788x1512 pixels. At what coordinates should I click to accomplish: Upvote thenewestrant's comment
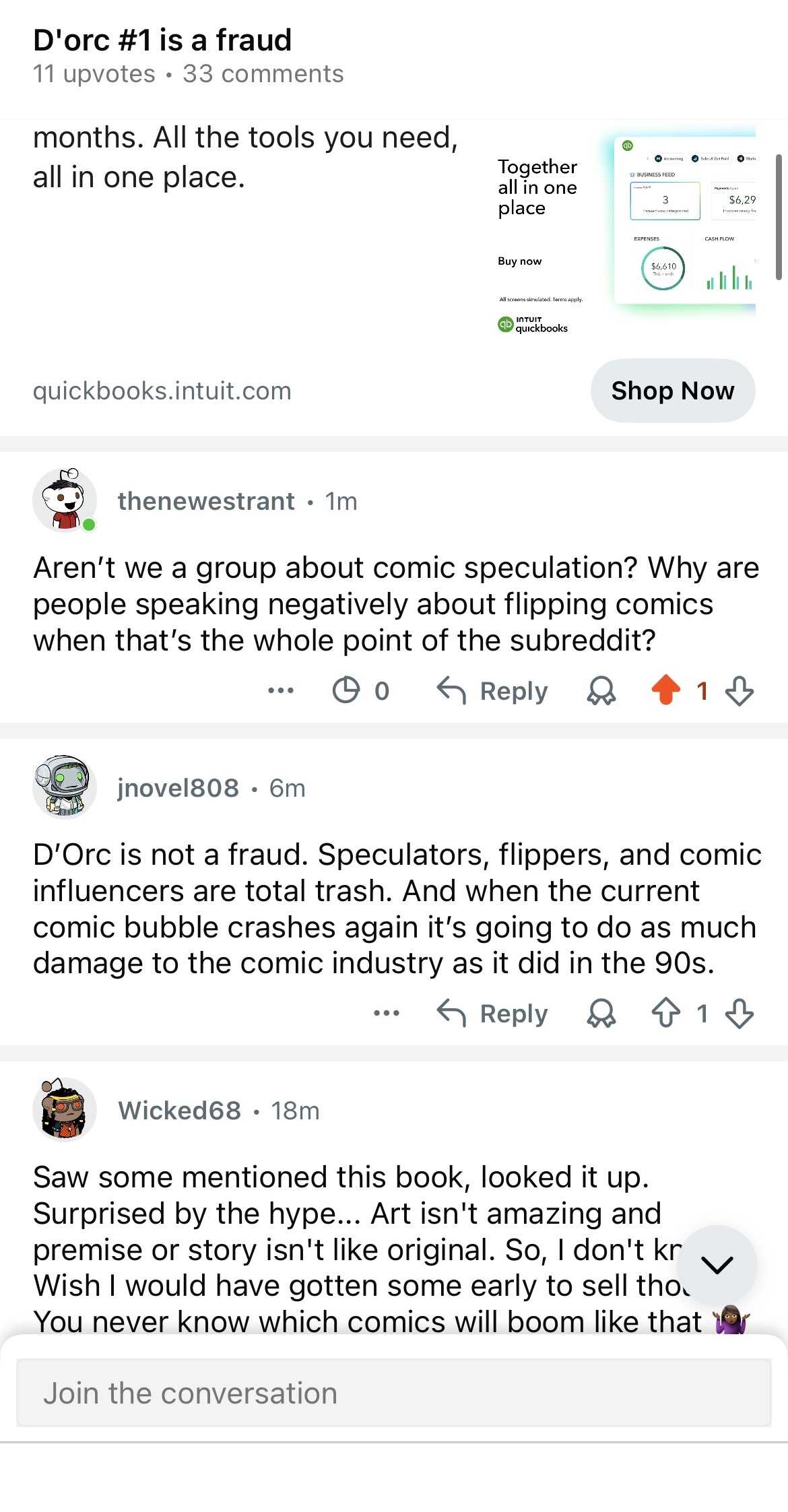[665, 690]
